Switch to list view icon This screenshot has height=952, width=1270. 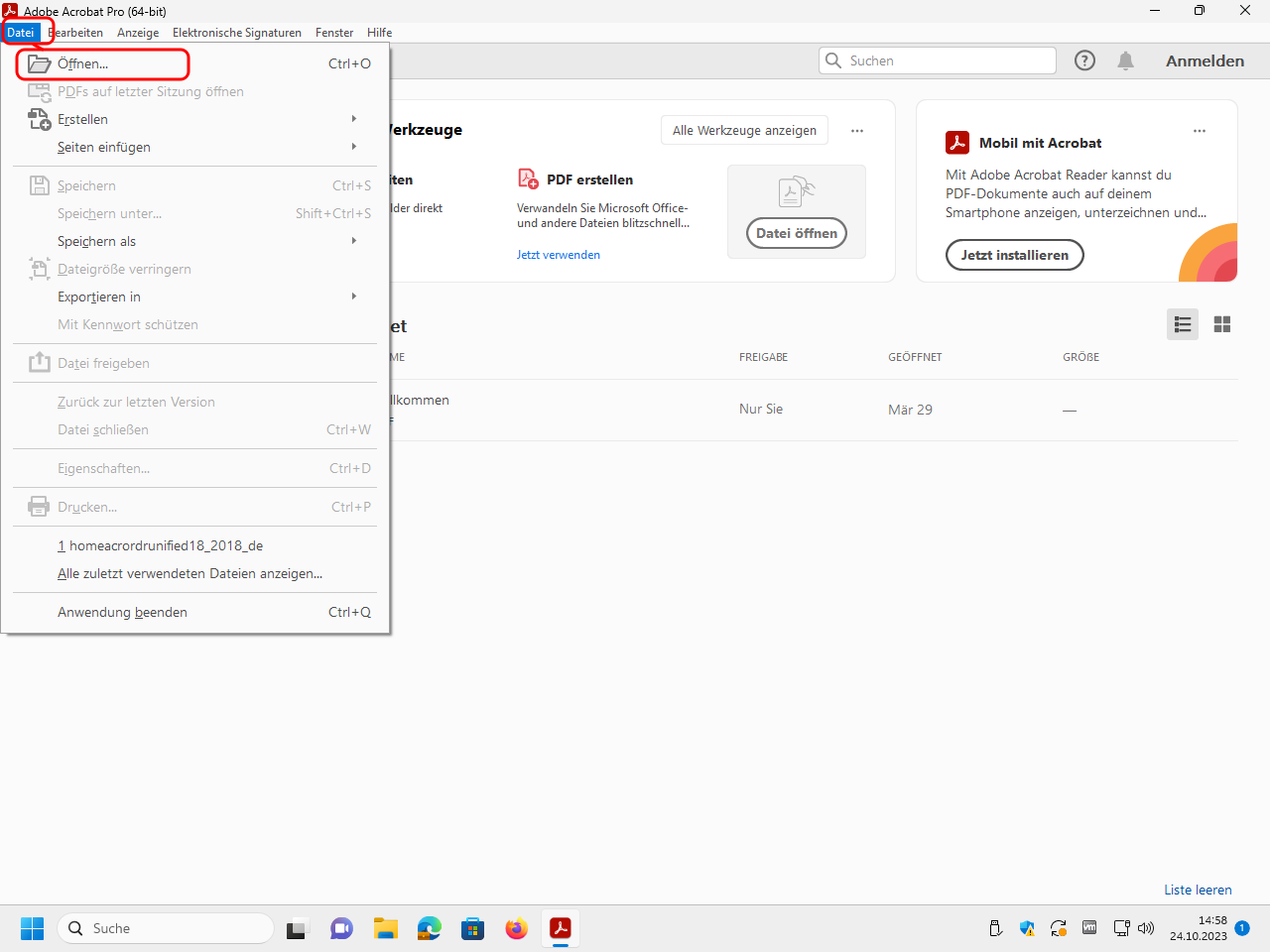[1182, 324]
